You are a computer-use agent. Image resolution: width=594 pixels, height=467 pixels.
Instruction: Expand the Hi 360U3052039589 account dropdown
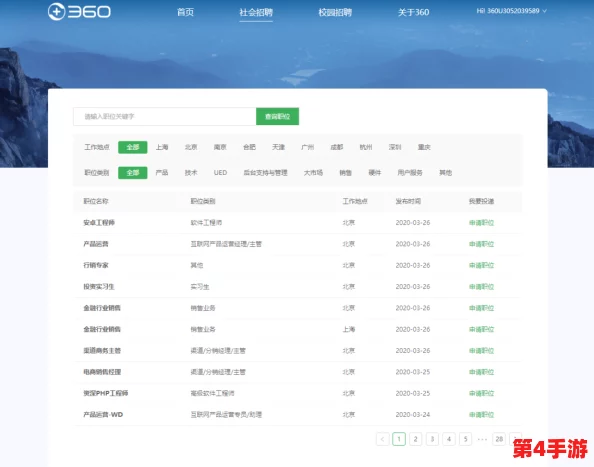point(511,11)
